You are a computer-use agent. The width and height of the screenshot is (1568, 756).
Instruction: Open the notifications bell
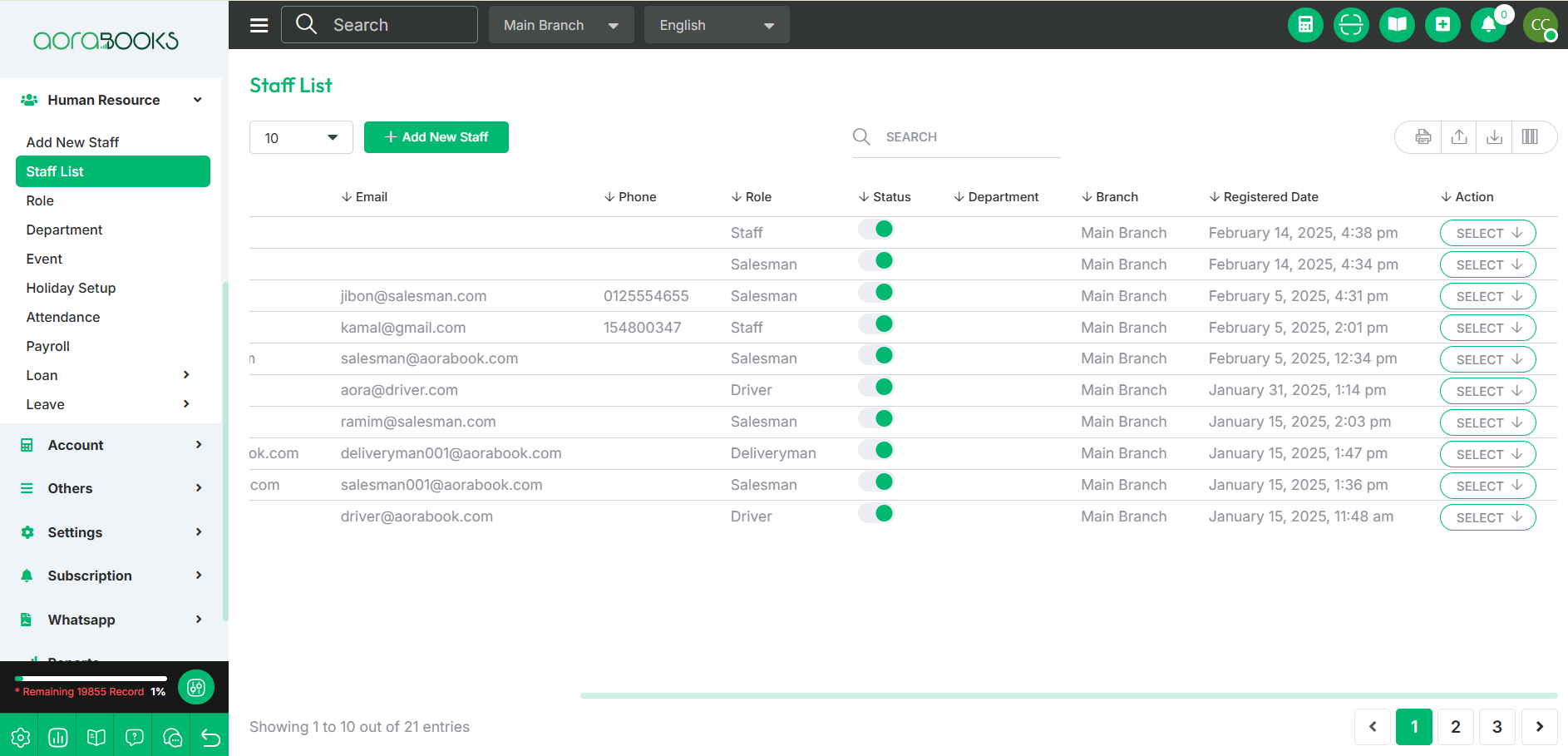click(x=1488, y=25)
